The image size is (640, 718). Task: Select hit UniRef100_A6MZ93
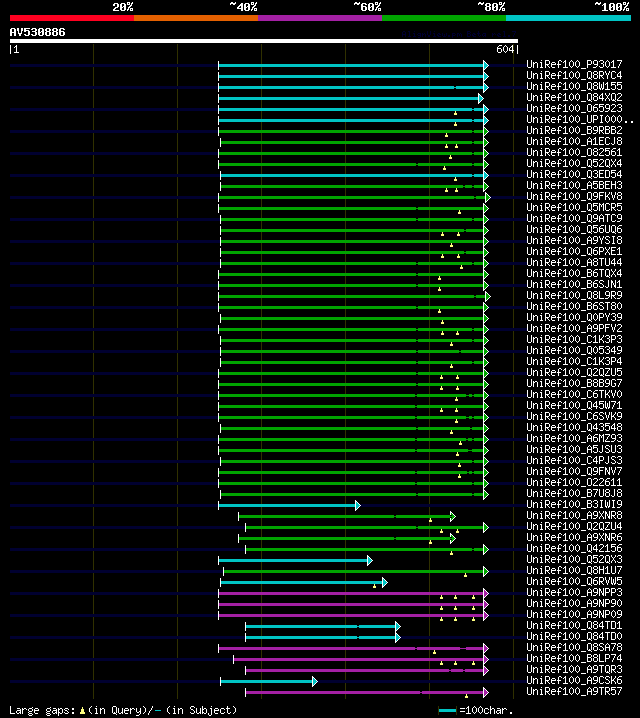tap(574, 438)
